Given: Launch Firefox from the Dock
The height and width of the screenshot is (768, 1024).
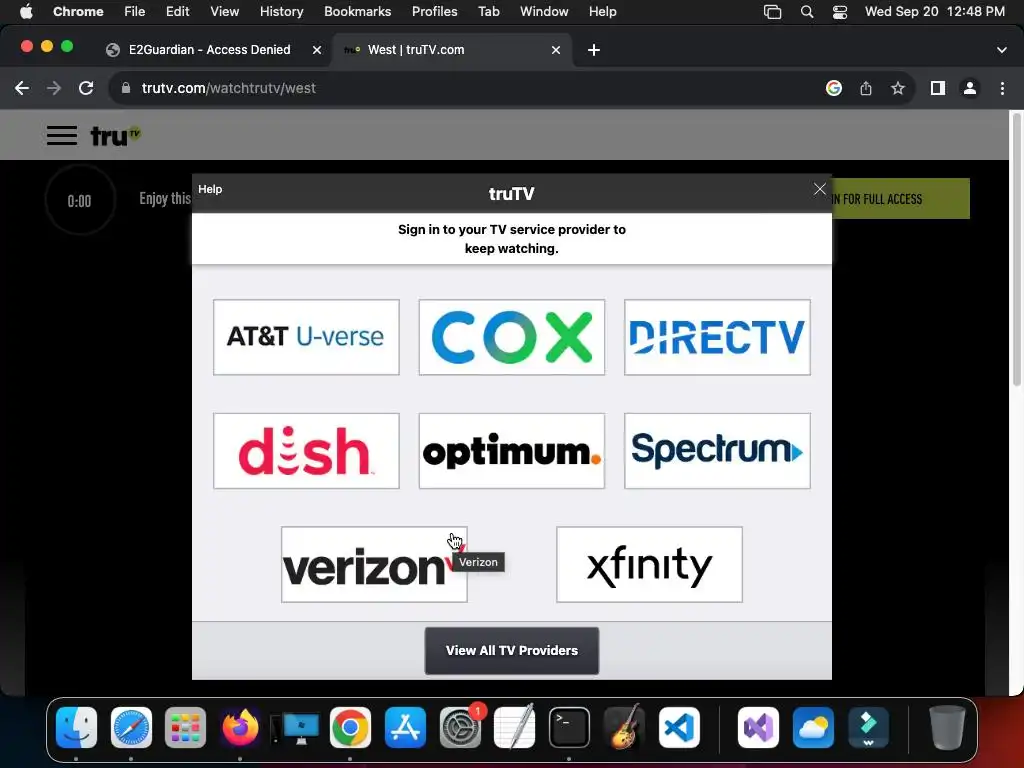Looking at the screenshot, I should [240, 727].
